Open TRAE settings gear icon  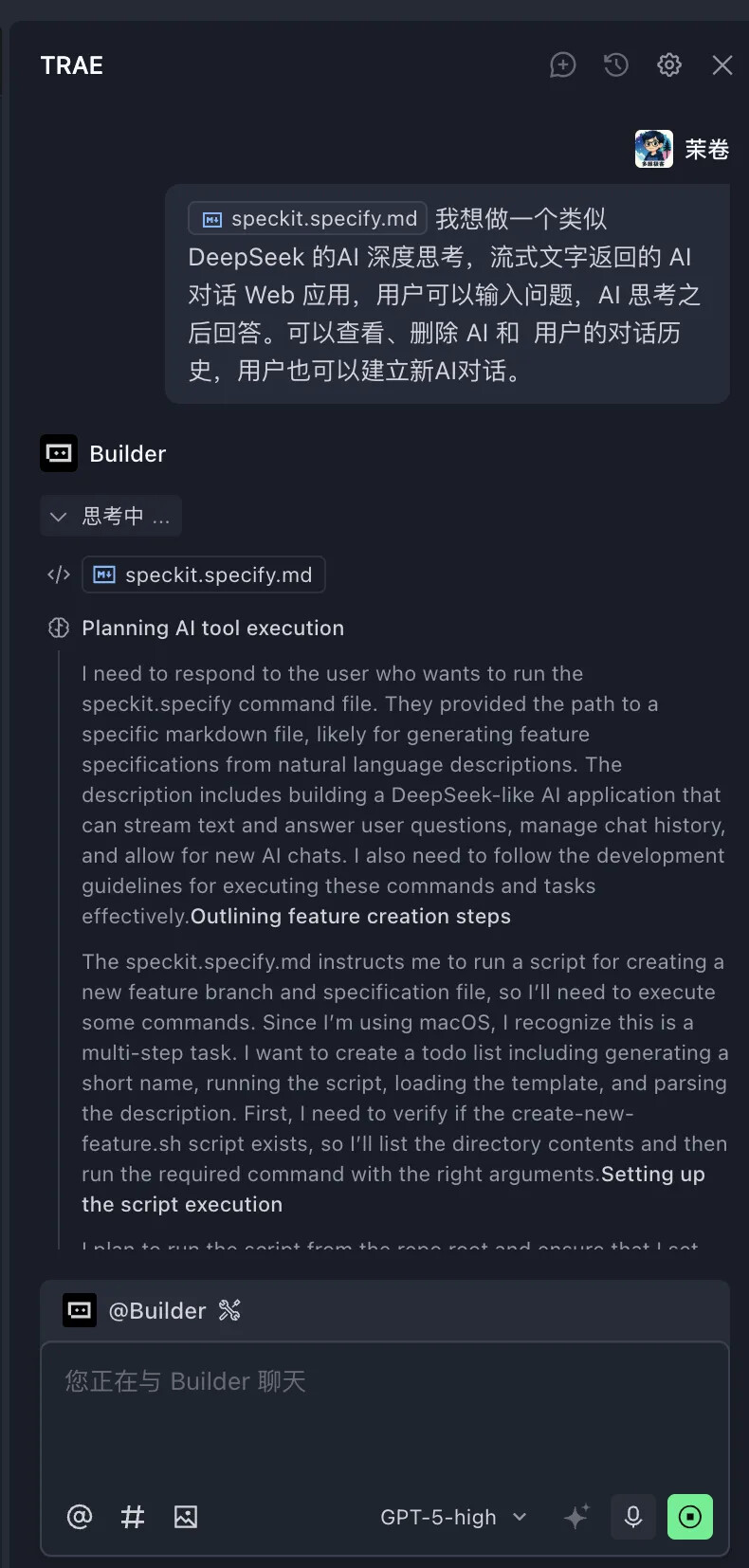pyautogui.click(x=669, y=65)
